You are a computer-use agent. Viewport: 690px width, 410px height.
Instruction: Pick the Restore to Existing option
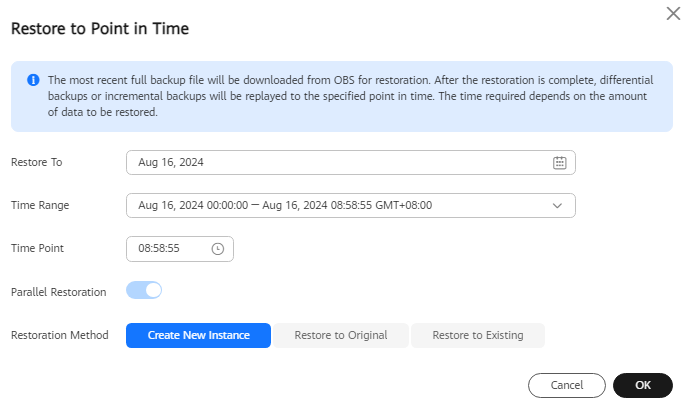point(478,336)
